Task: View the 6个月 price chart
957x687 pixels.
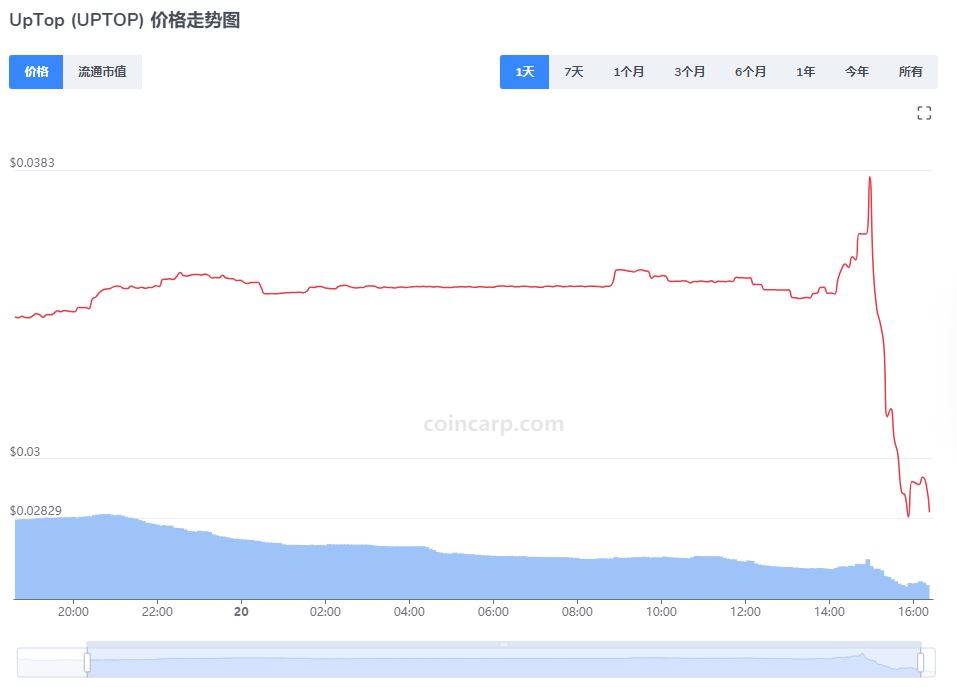Action: (x=750, y=71)
